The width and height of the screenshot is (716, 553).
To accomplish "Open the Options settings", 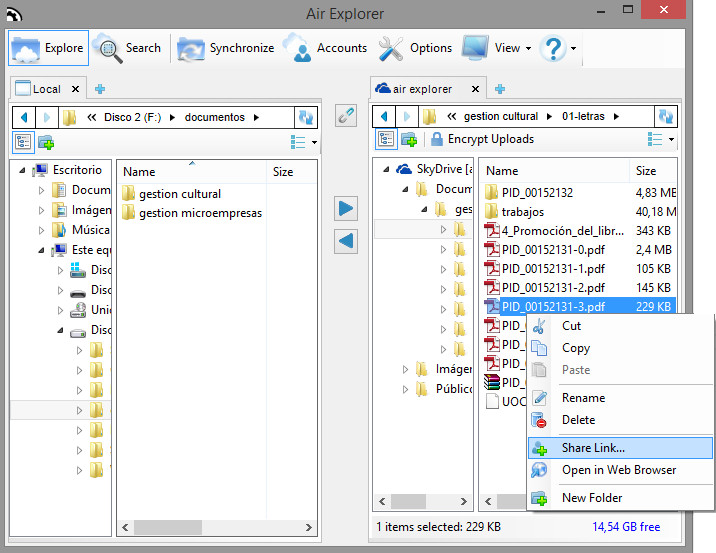I will point(415,48).
